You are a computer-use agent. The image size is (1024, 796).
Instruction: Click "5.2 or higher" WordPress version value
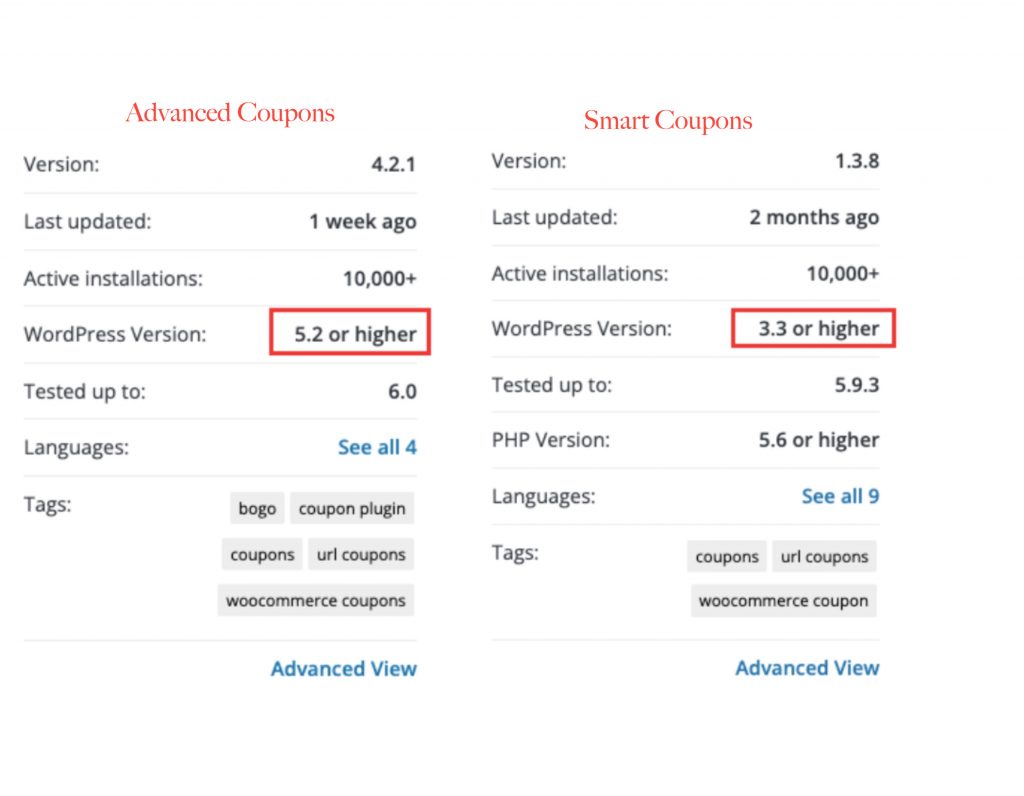tap(355, 334)
